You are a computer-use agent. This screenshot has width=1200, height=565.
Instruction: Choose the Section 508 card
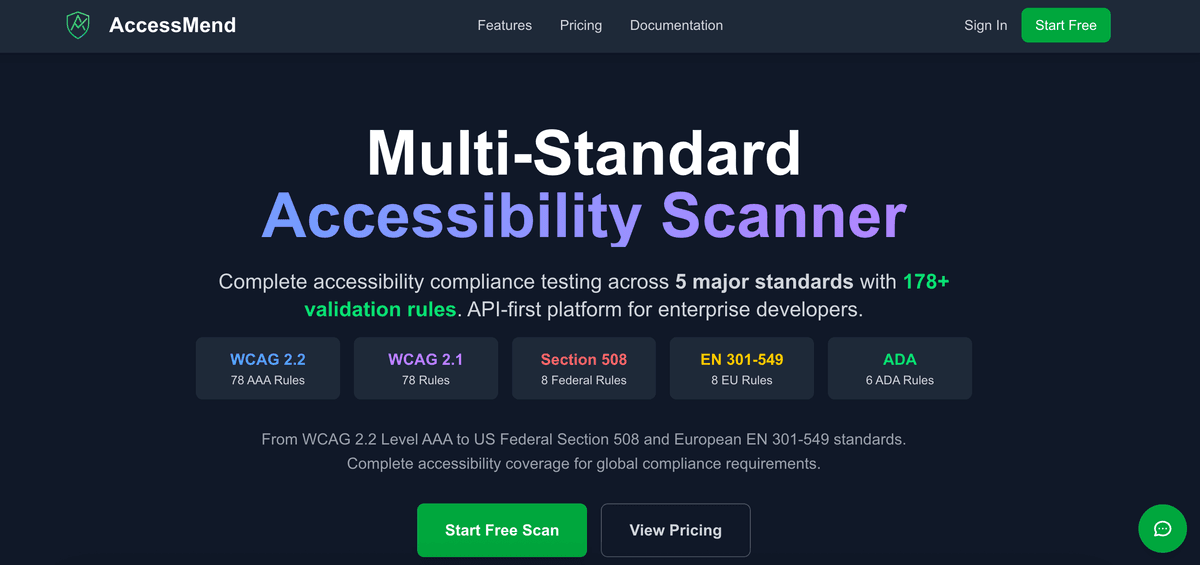click(584, 368)
